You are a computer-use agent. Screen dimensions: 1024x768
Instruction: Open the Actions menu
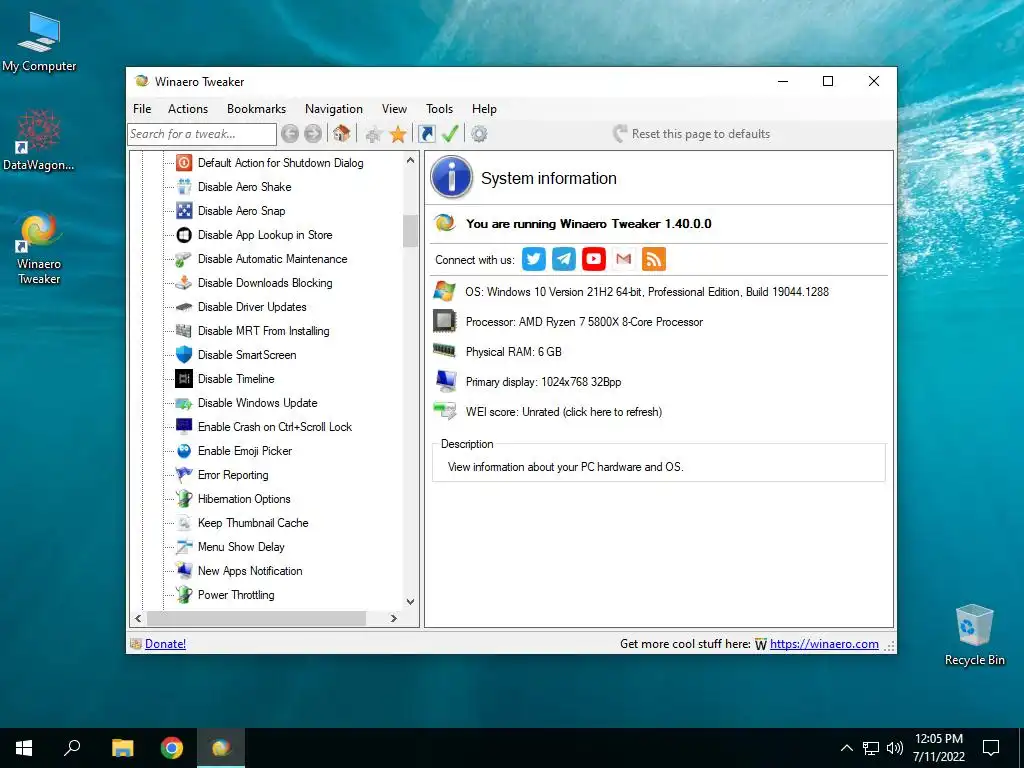click(x=188, y=109)
